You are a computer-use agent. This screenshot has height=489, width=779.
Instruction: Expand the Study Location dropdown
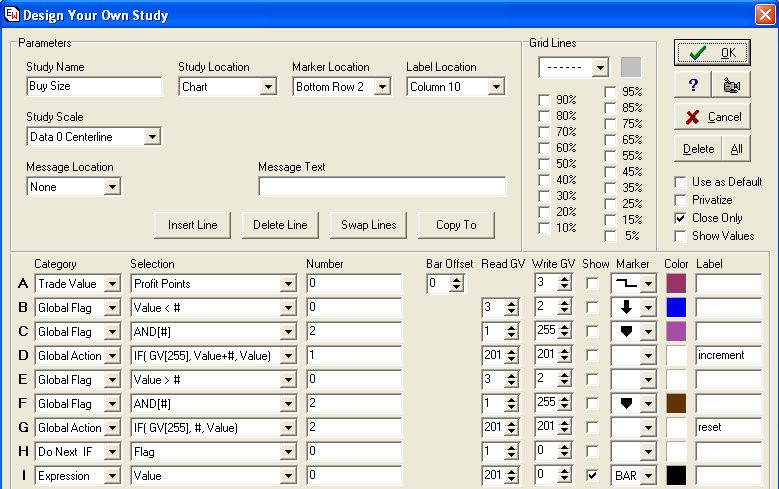[267, 87]
